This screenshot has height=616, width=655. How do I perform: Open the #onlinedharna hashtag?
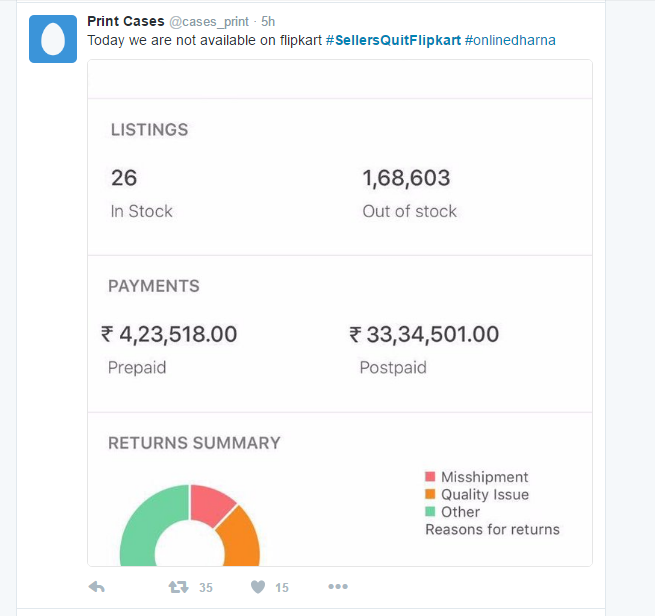click(510, 41)
